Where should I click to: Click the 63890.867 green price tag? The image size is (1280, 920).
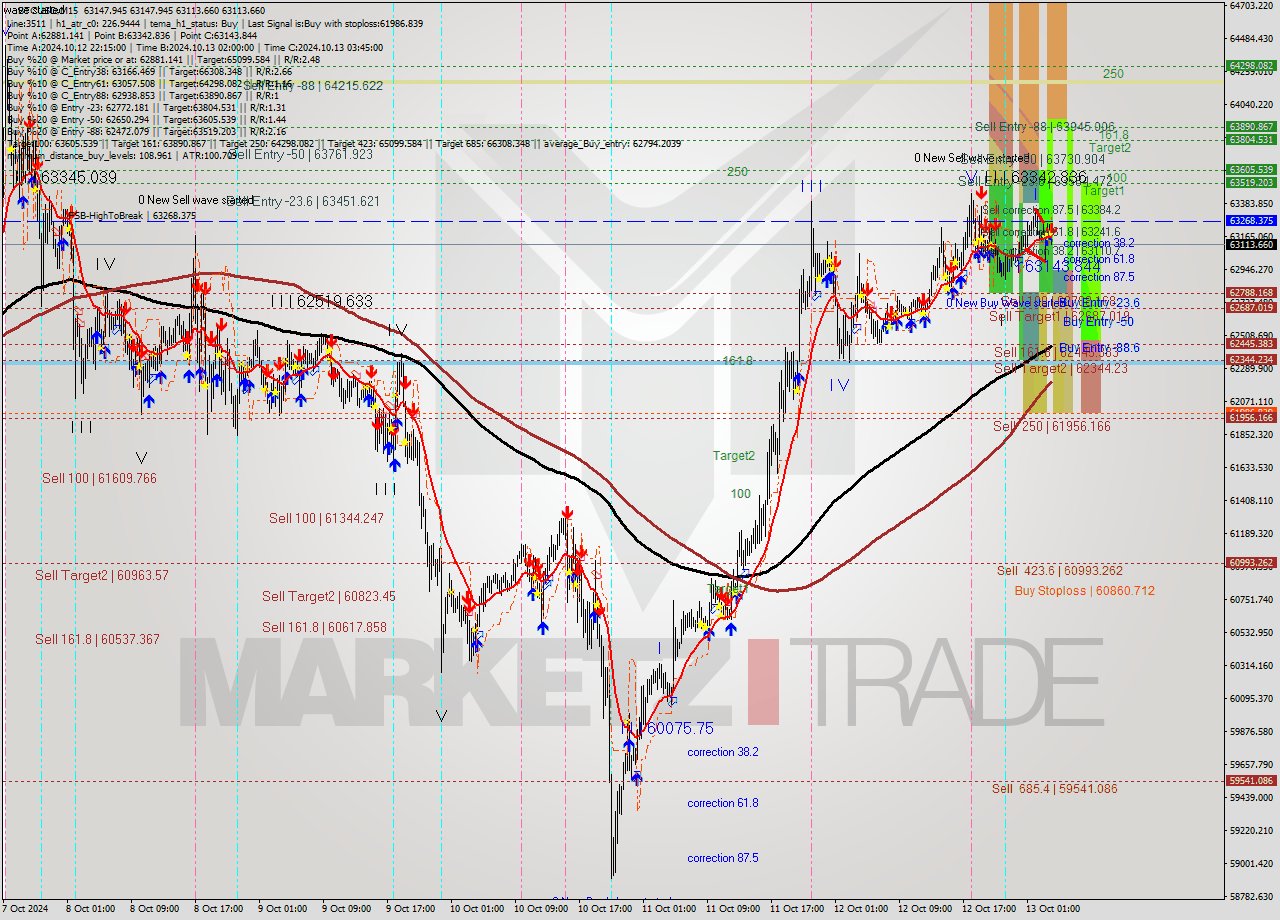(x=1251, y=127)
